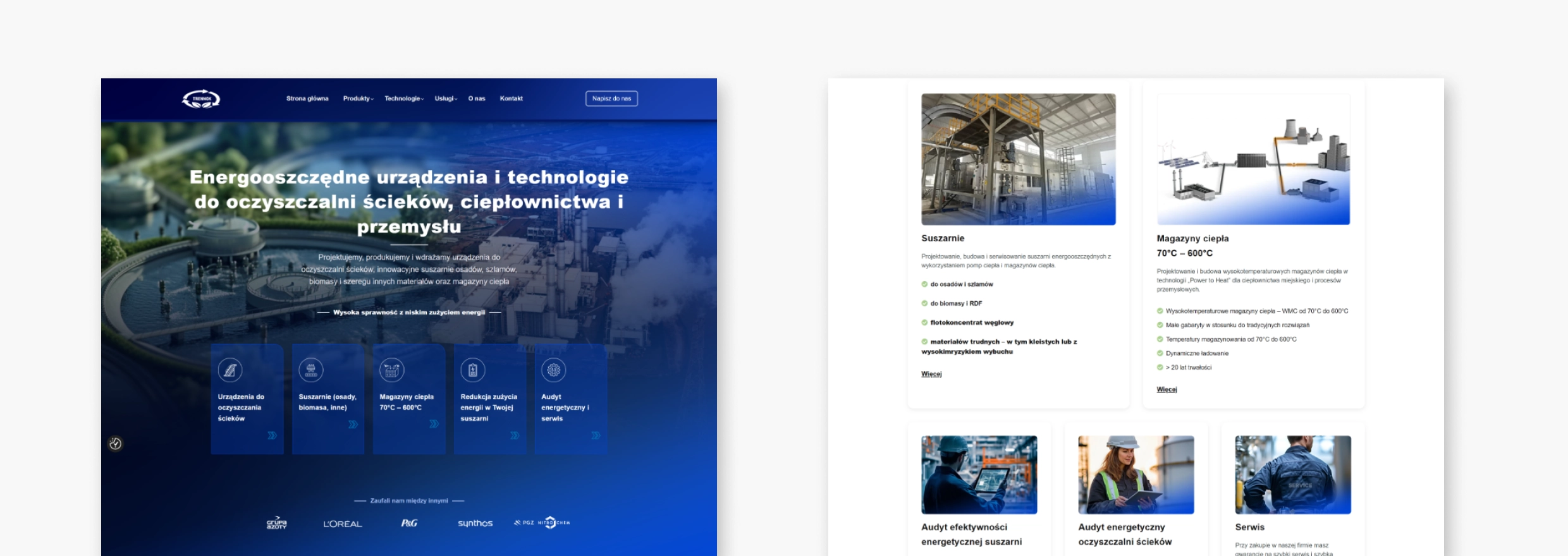Click the Trennox logo in header
1568x556 pixels.
click(201, 99)
